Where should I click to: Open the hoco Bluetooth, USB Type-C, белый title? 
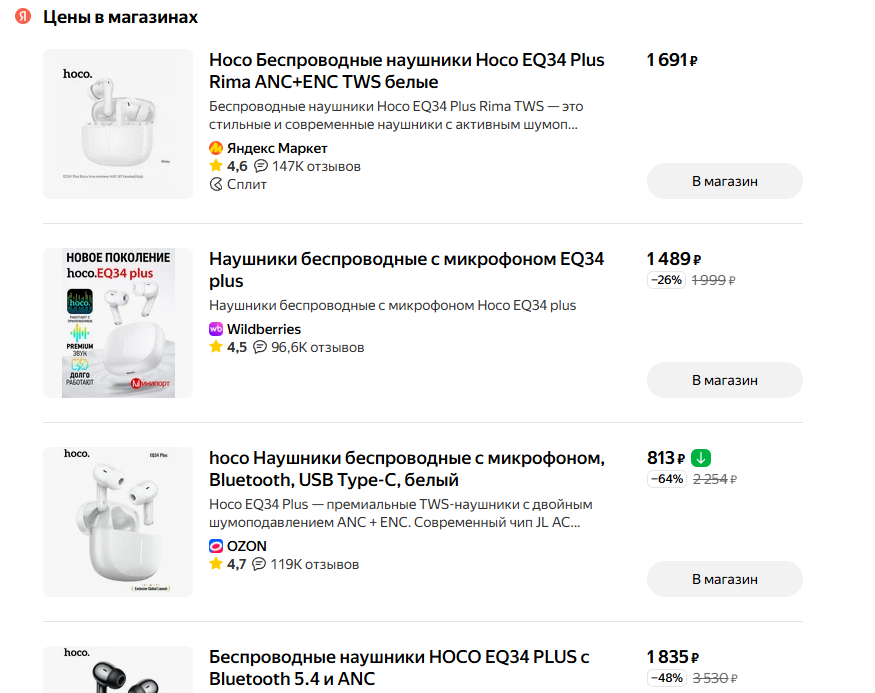point(406,469)
